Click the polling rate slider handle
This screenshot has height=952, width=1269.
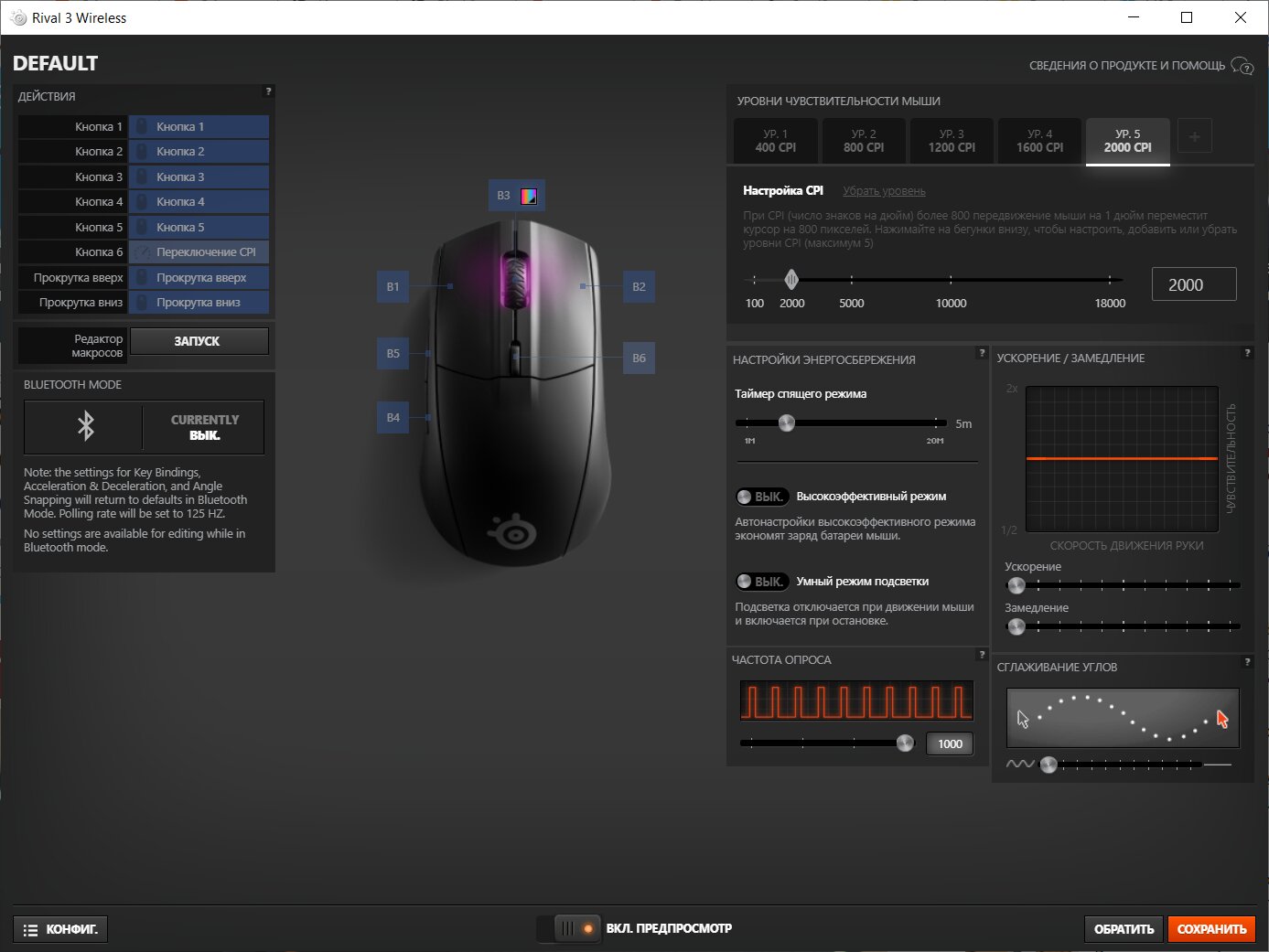pyautogui.click(x=905, y=743)
